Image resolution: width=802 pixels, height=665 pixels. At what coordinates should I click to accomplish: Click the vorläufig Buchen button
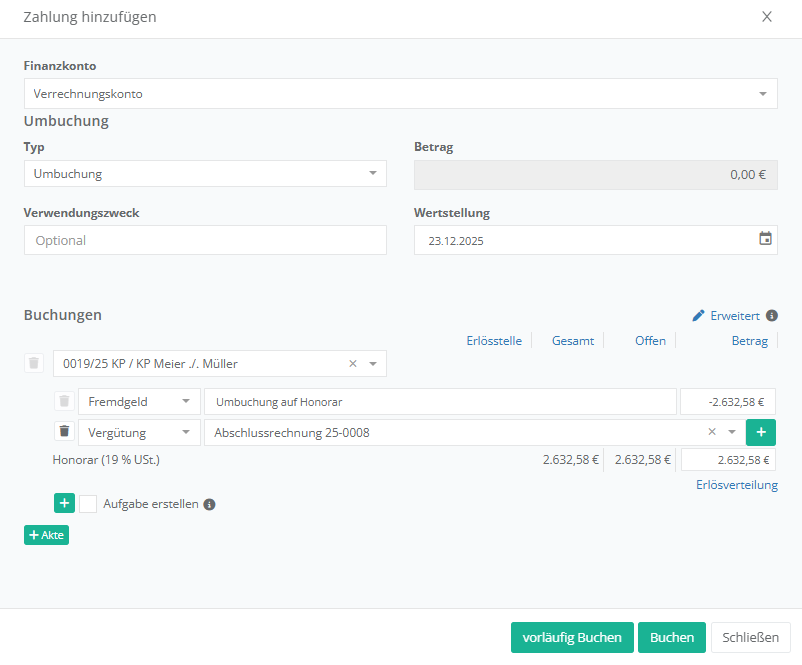click(572, 638)
